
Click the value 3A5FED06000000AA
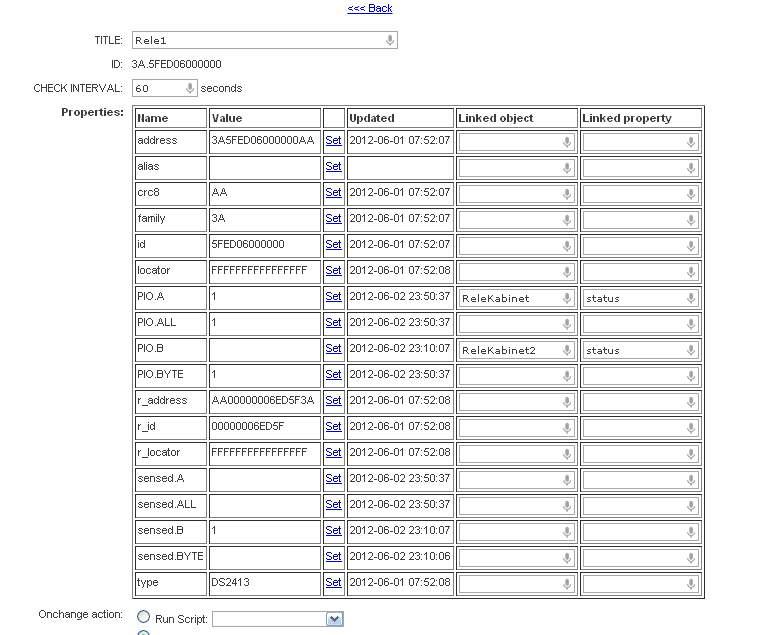coord(263,140)
